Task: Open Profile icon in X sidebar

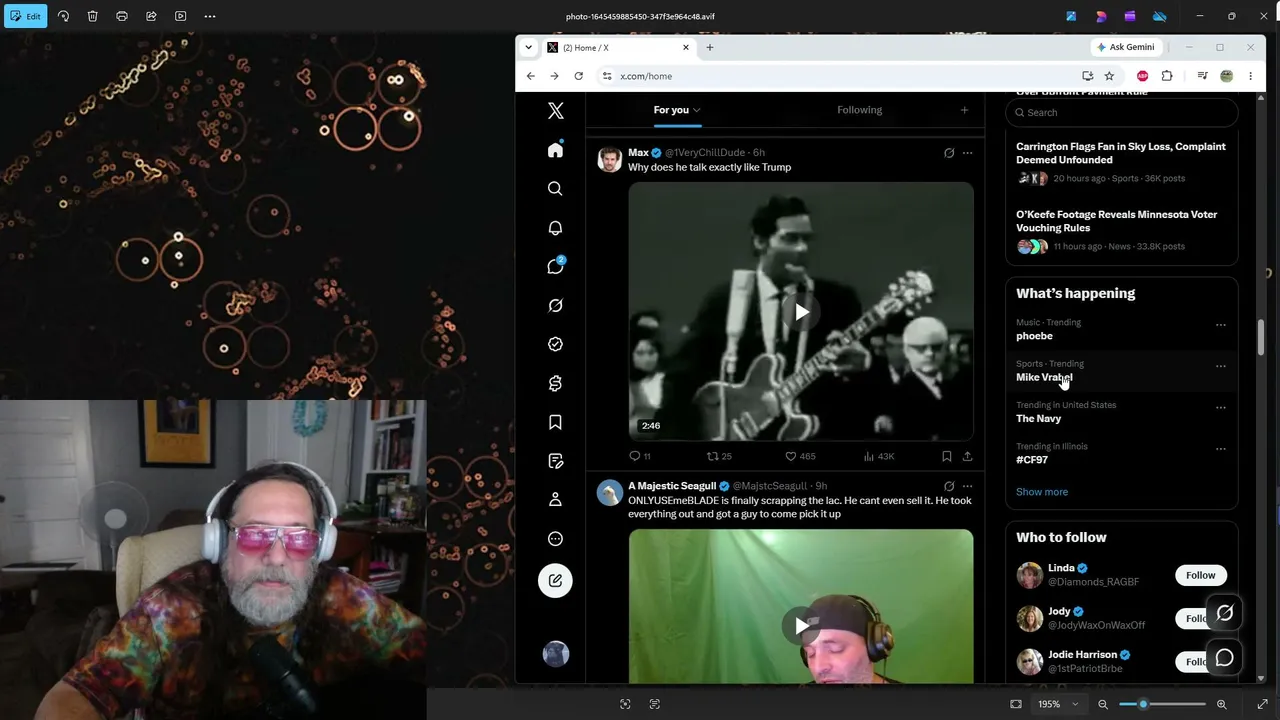Action: (x=556, y=500)
